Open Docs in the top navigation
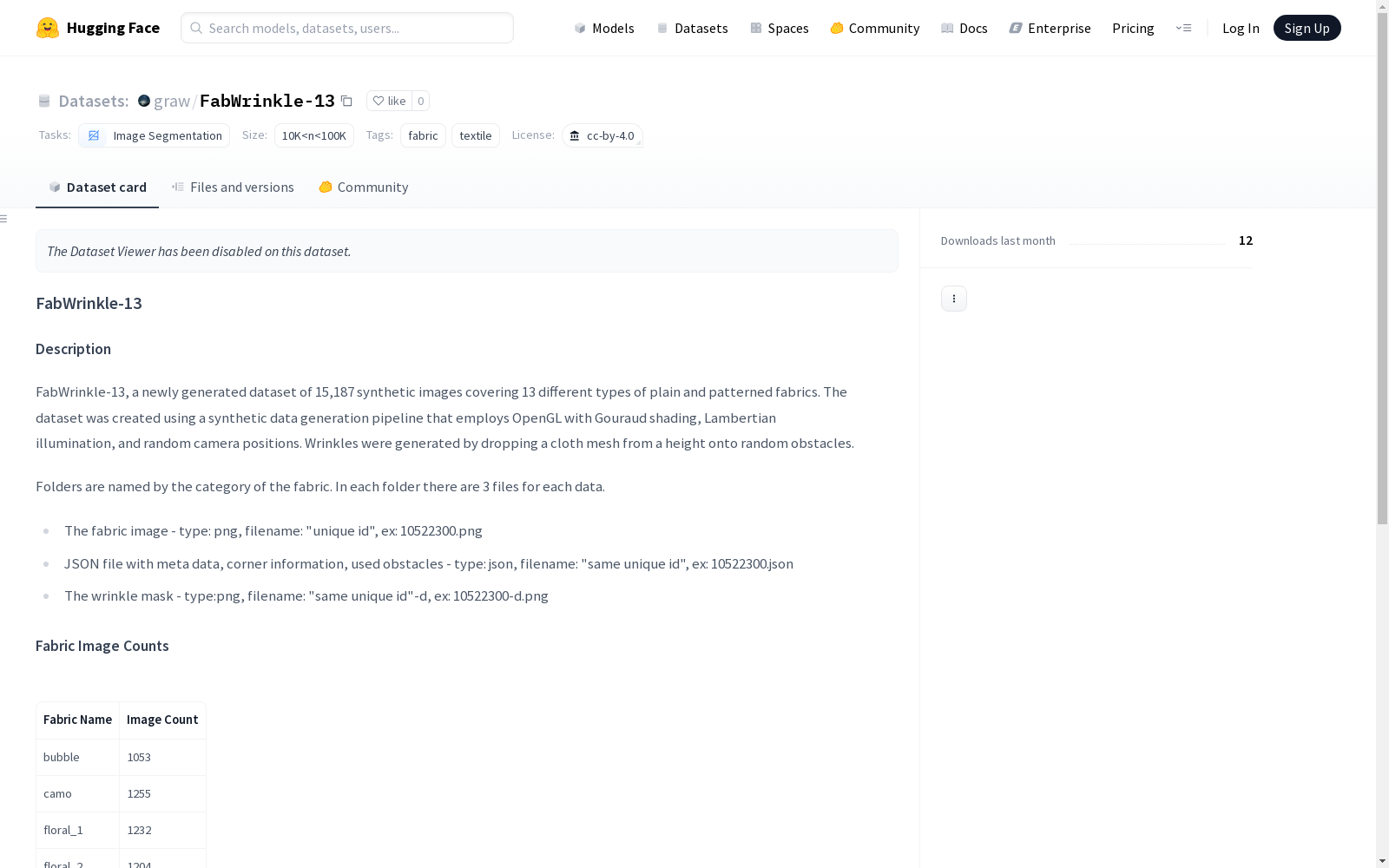 (x=964, y=28)
